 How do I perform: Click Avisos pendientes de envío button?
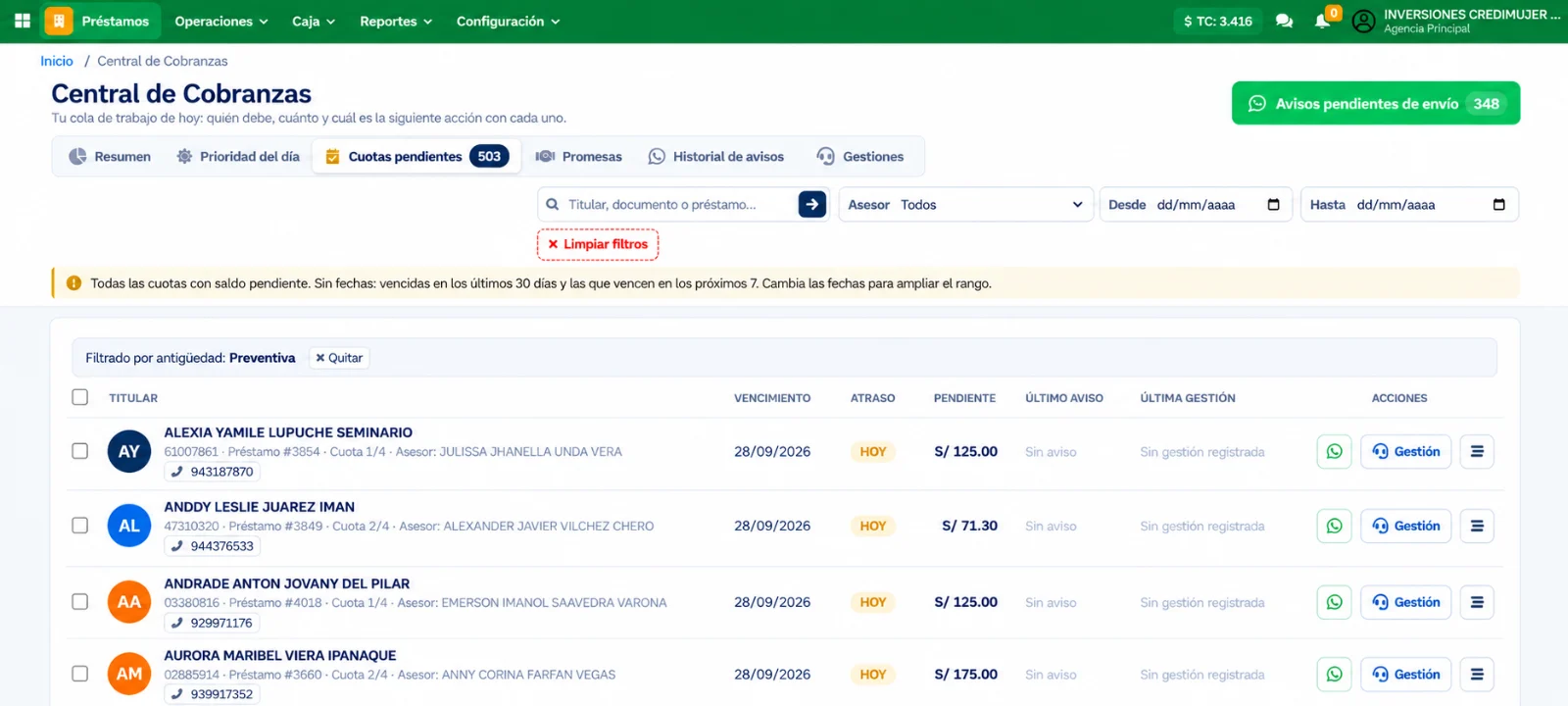pos(1376,103)
